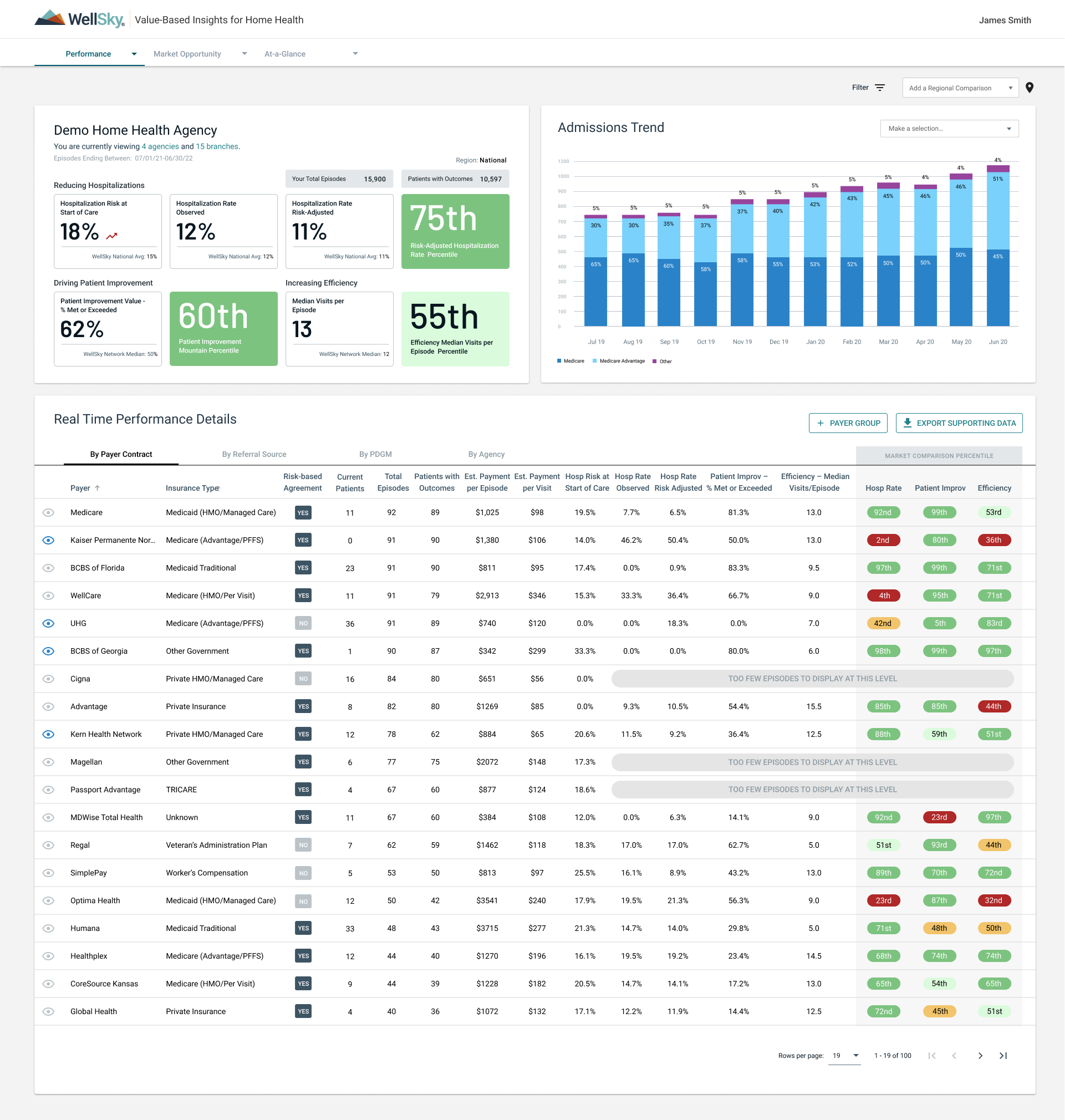Click the 60th Patient Improvement percentile card
1065x1120 pixels.
point(223,329)
